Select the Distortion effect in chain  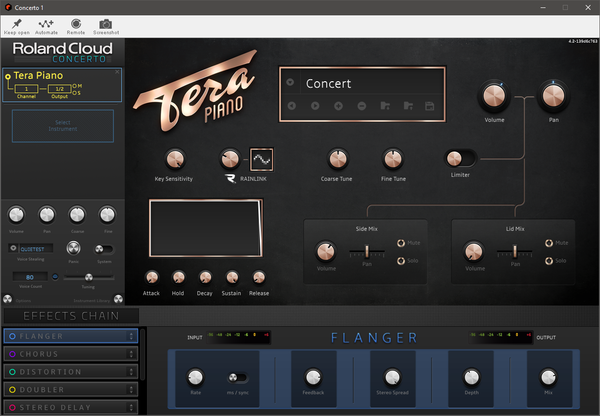pos(71,372)
